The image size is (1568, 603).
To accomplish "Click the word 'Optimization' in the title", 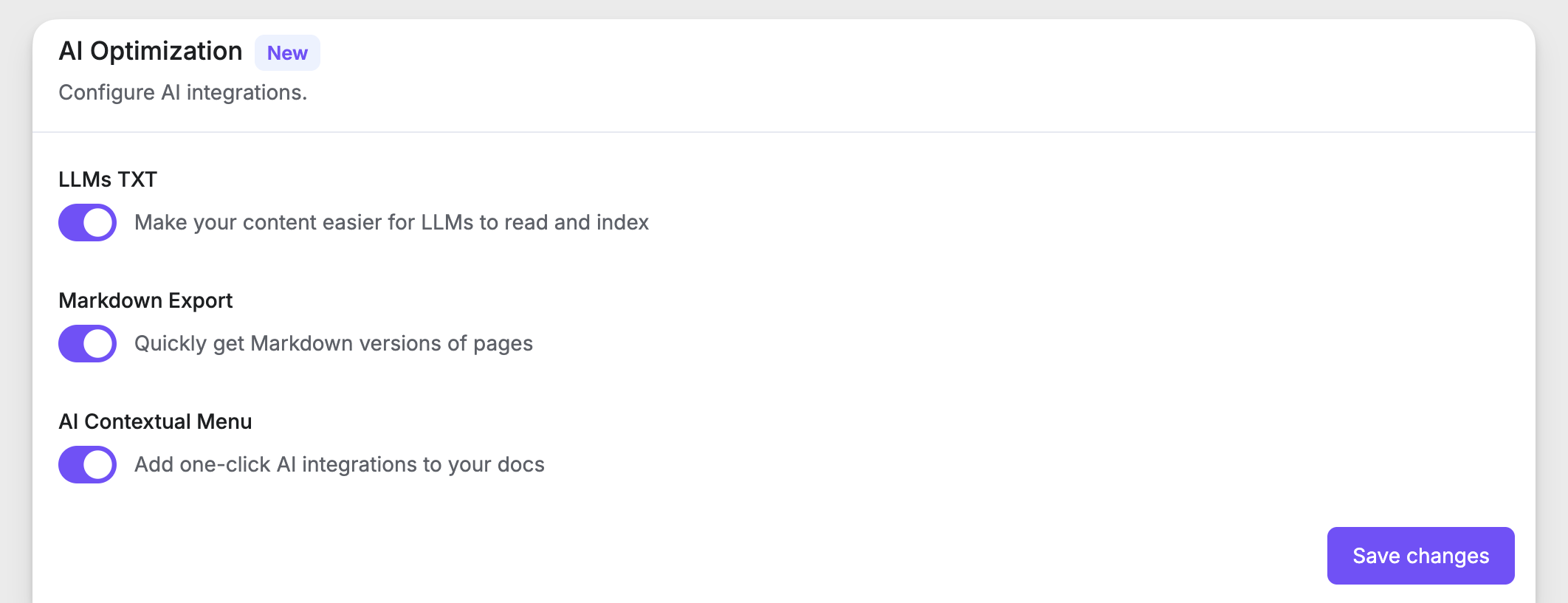I will click(166, 51).
